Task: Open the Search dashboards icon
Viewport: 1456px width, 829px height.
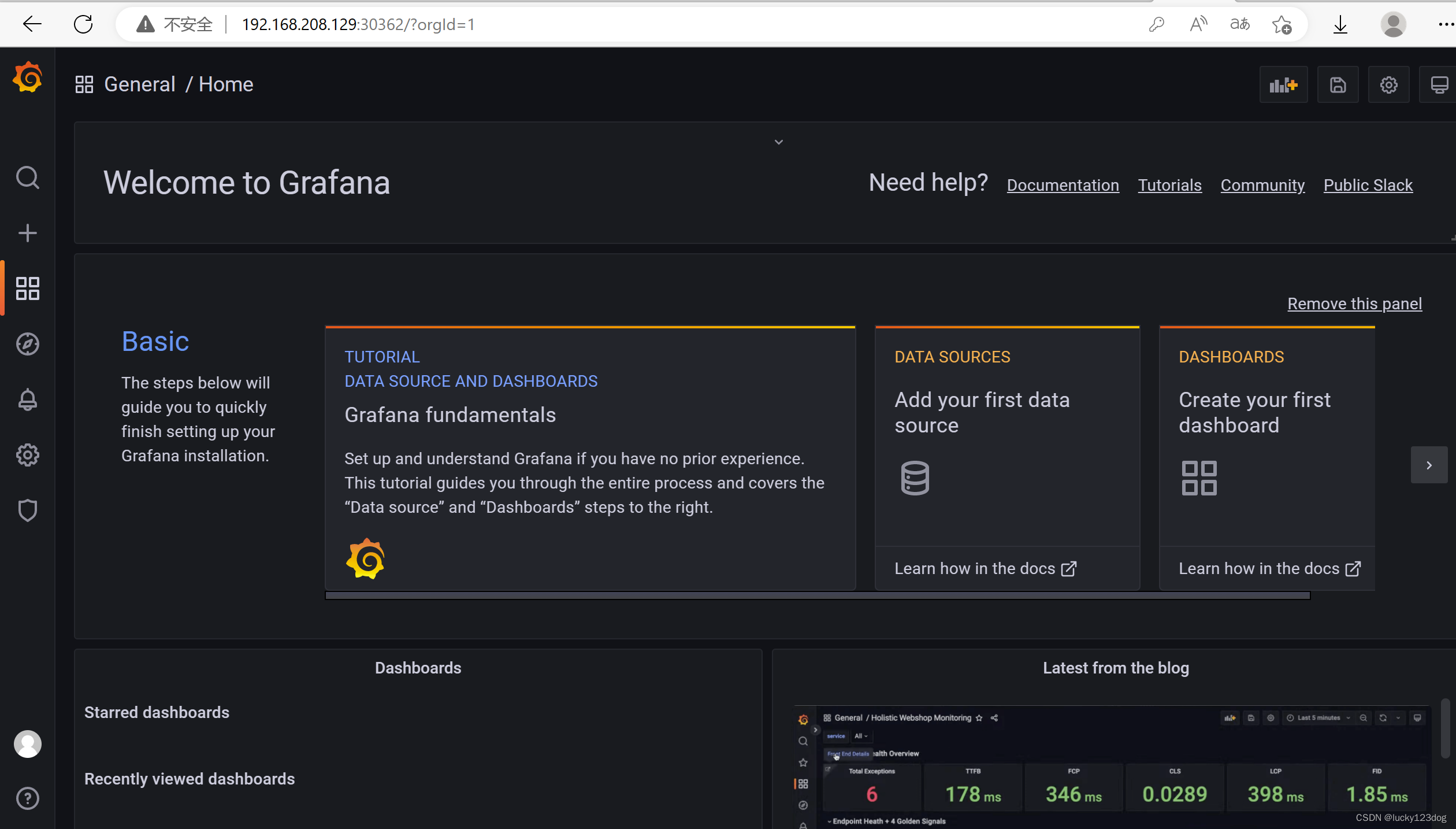Action: tap(28, 178)
